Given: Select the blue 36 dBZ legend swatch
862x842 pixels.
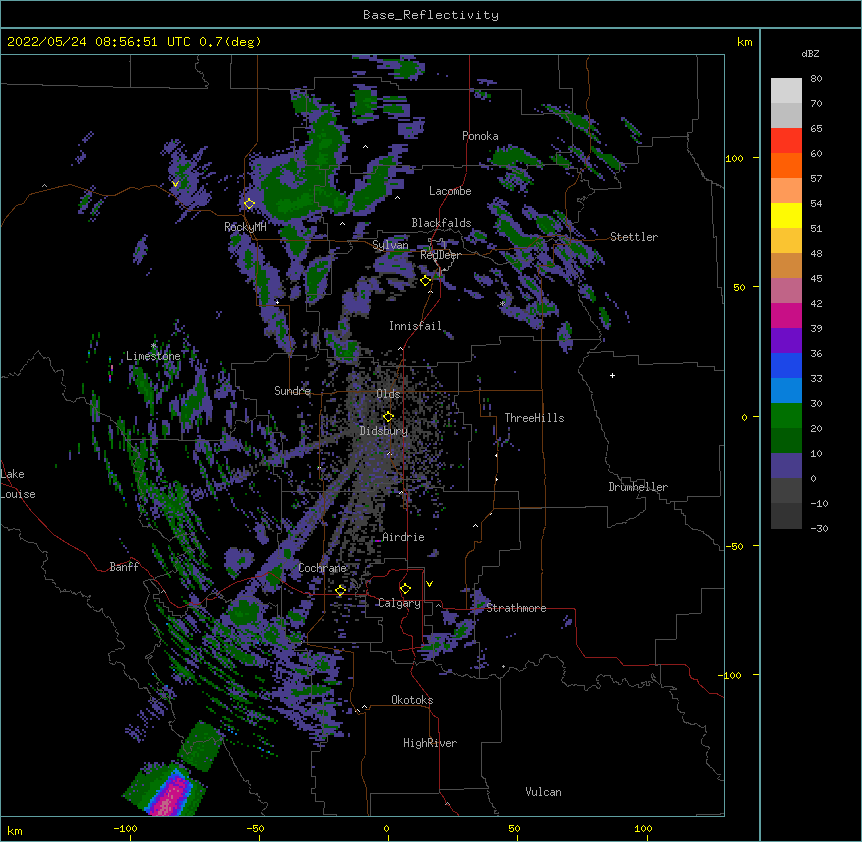Looking at the screenshot, I should tap(786, 365).
